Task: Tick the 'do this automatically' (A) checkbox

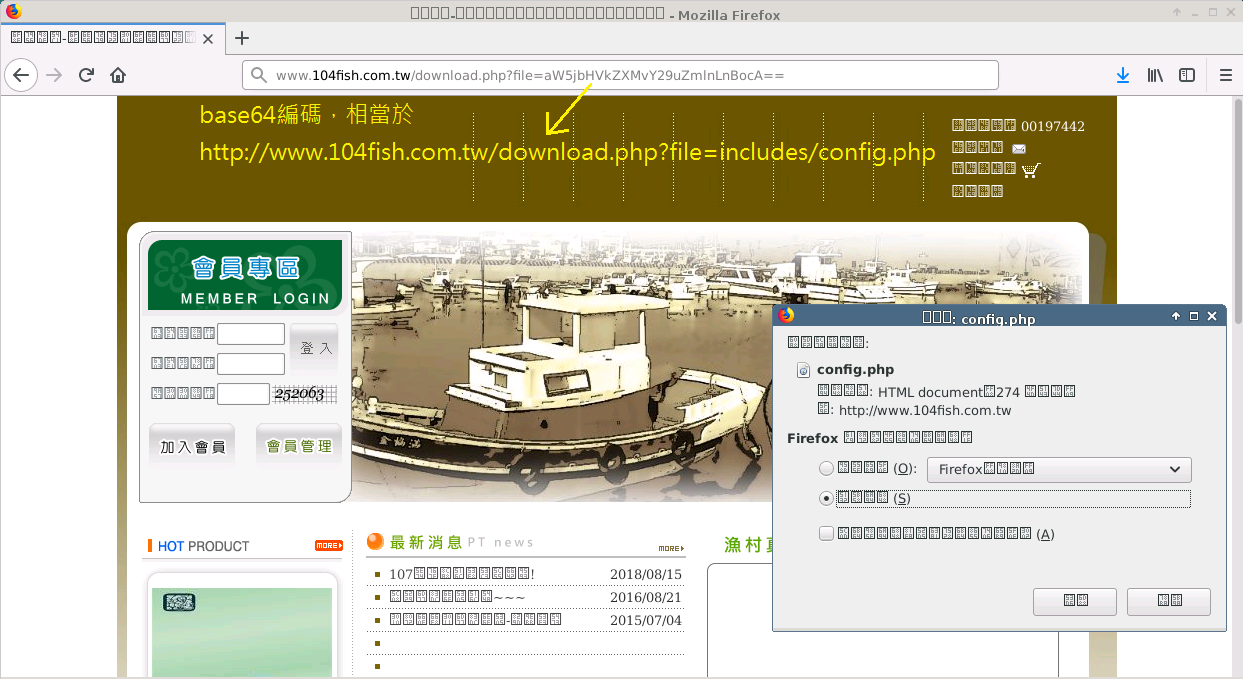Action: 826,534
